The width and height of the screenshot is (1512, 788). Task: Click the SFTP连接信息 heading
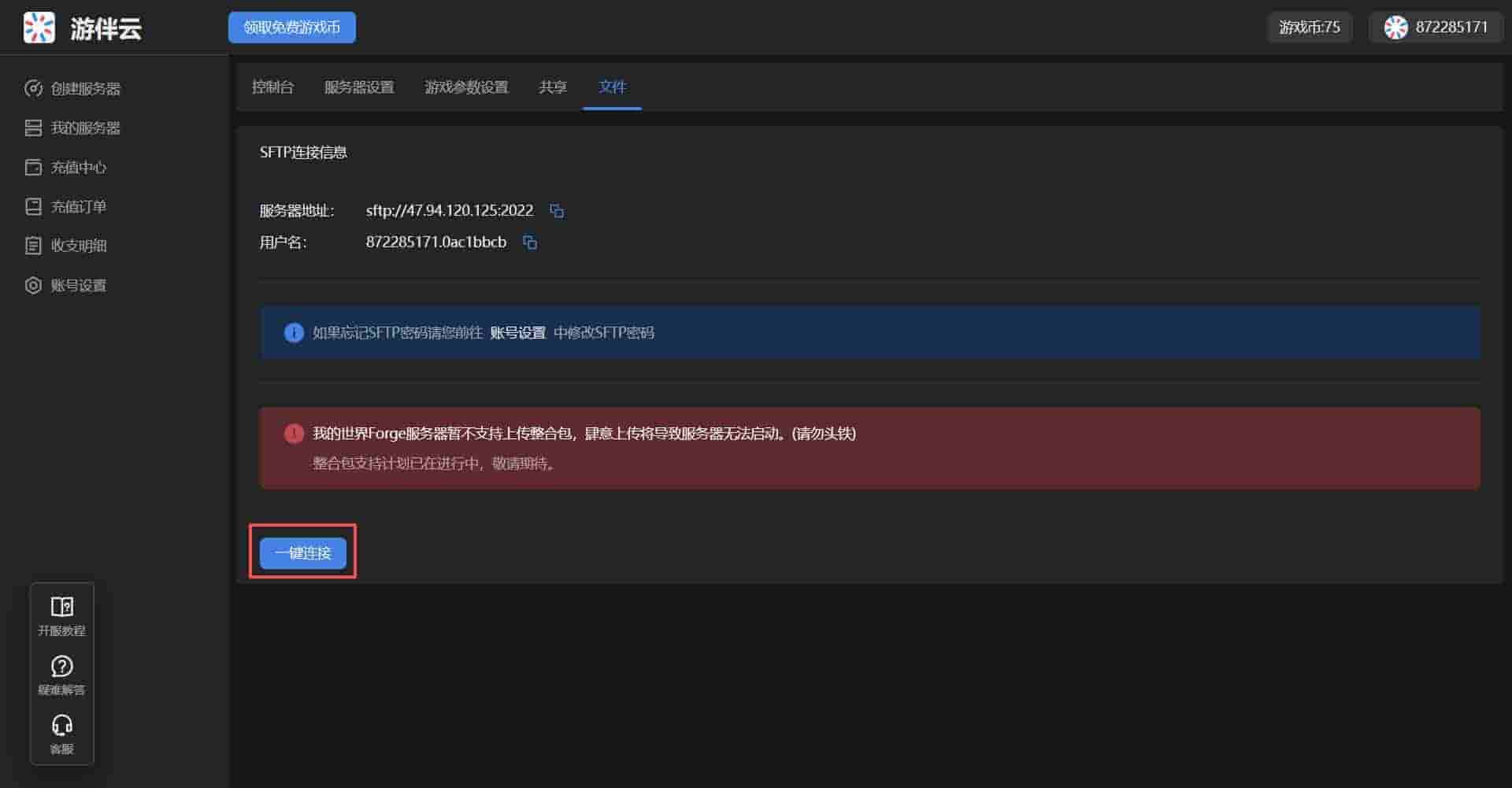point(303,152)
